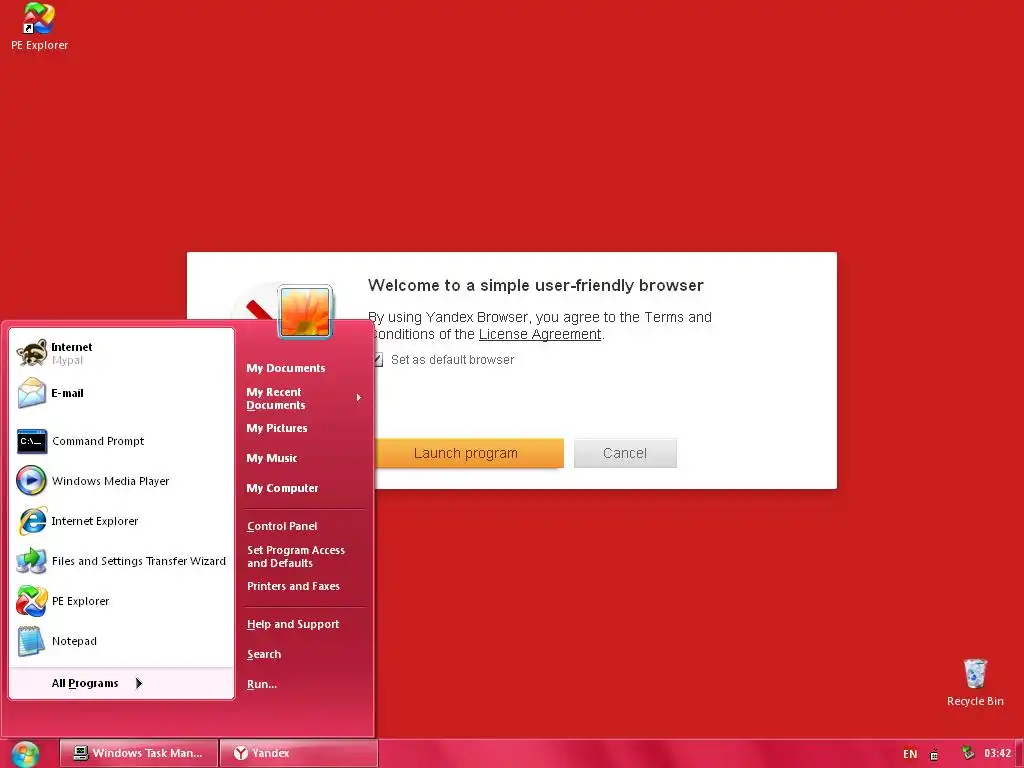This screenshot has width=1024, height=768.
Task: Open the Run... dialog
Action: point(262,684)
